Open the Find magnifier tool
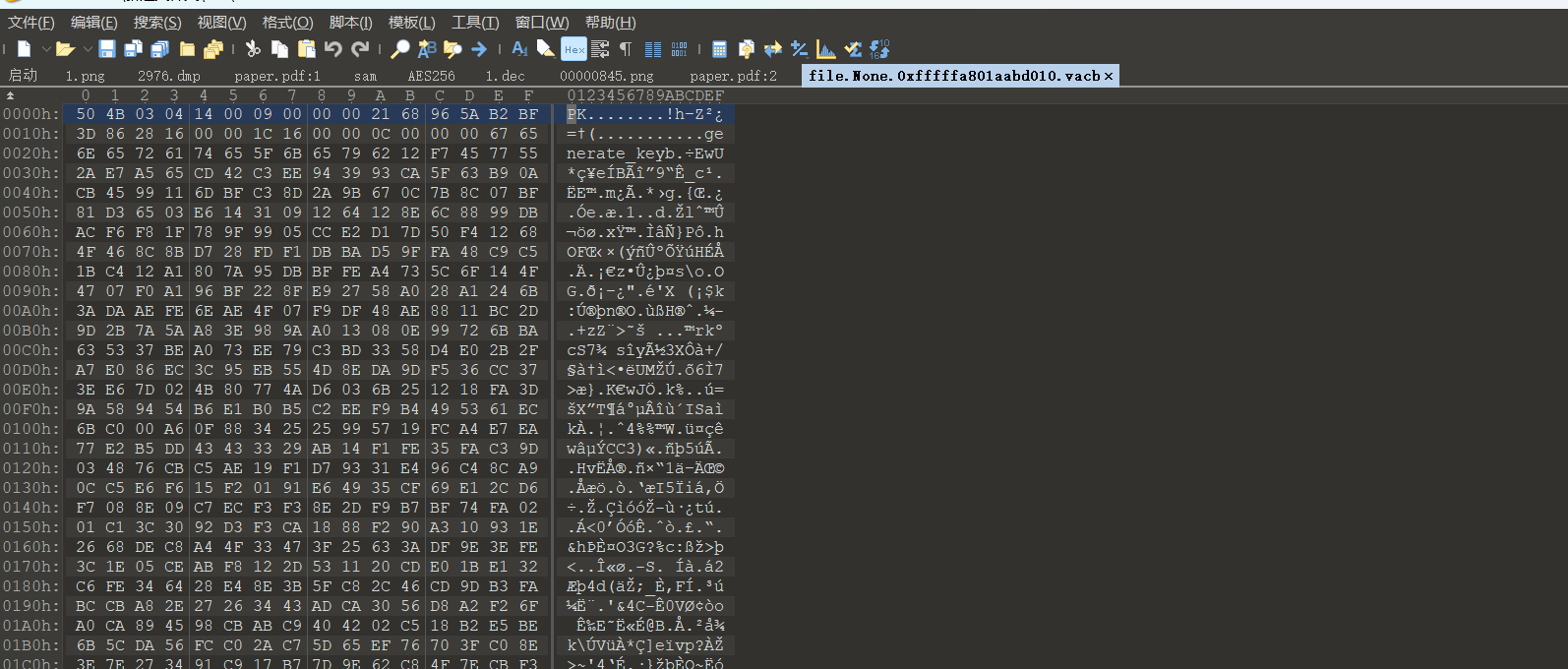 400,49
